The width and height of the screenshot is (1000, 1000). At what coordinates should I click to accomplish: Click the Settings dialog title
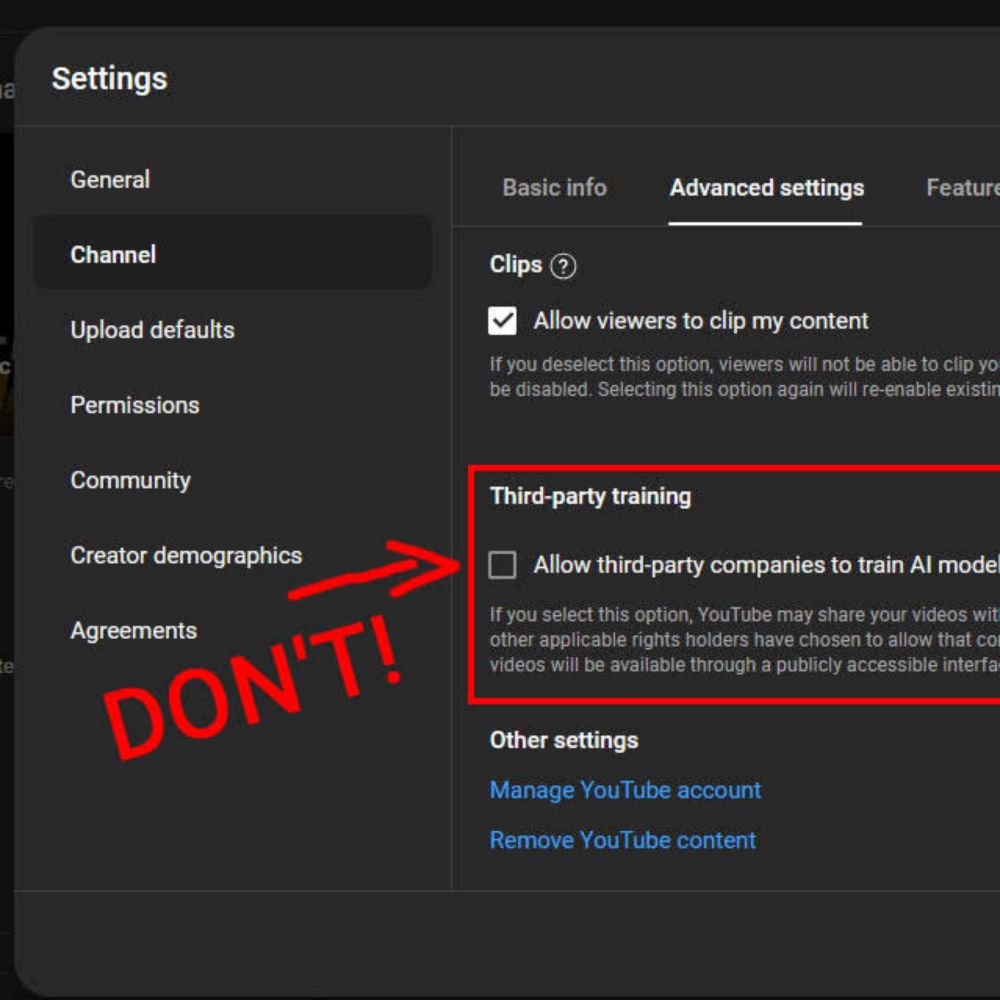109,79
